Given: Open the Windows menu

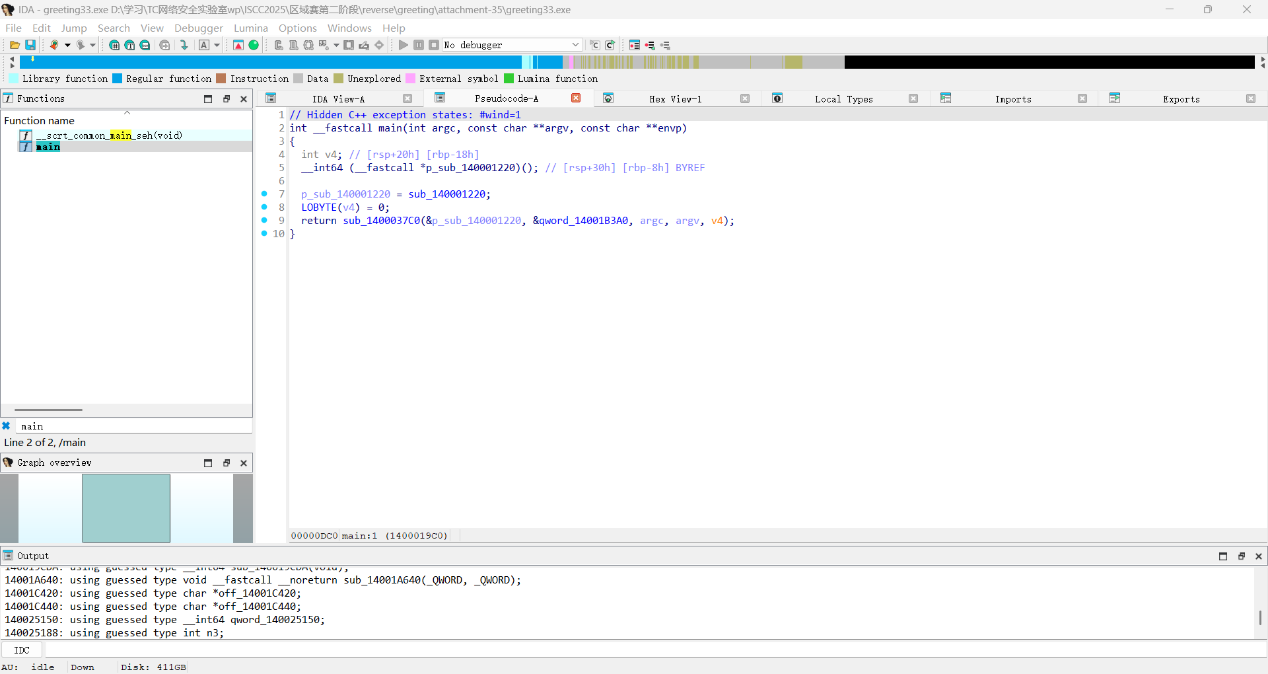Looking at the screenshot, I should 349,28.
